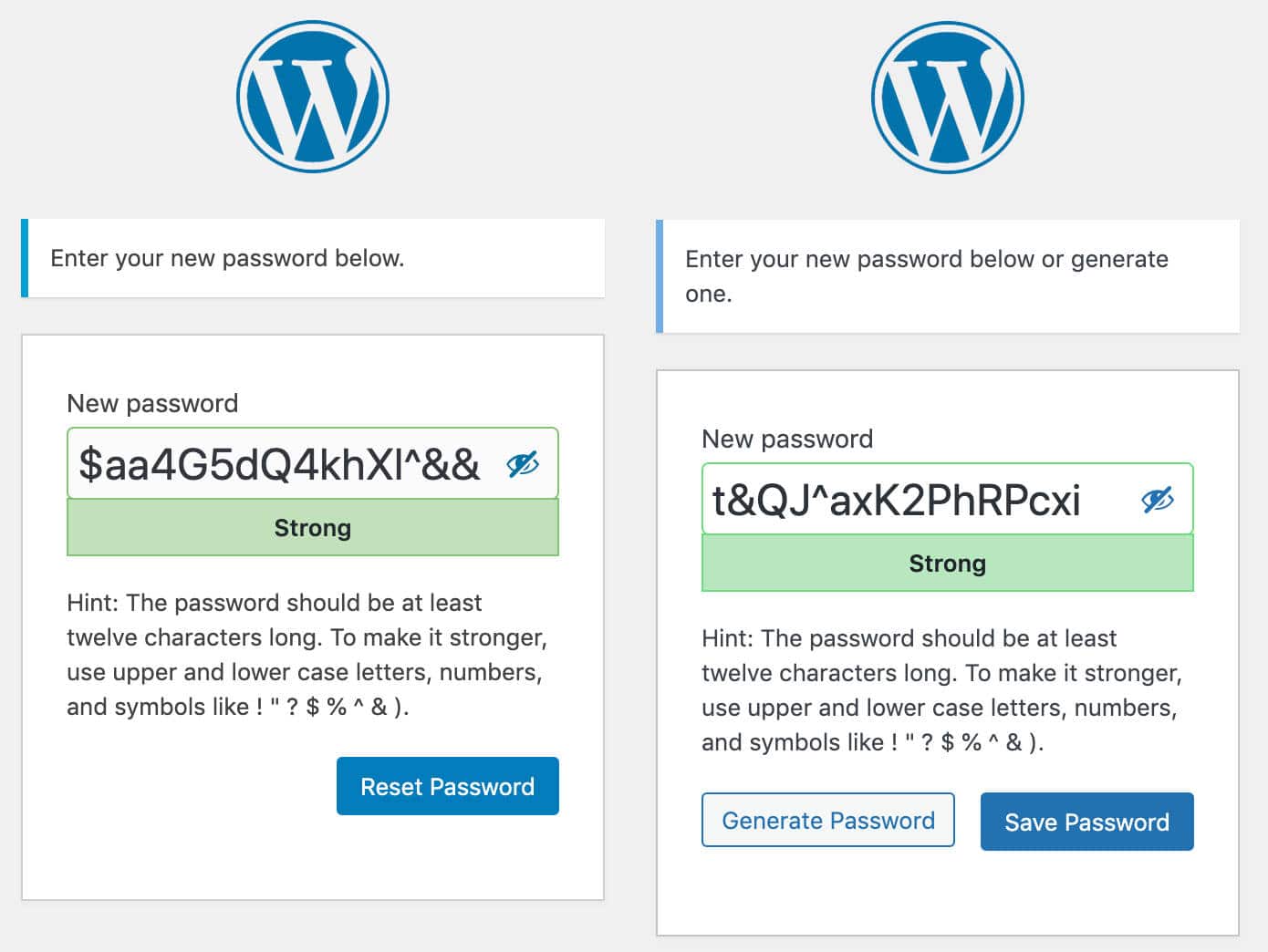
Task: Click the left New password label
Action: coord(152,403)
